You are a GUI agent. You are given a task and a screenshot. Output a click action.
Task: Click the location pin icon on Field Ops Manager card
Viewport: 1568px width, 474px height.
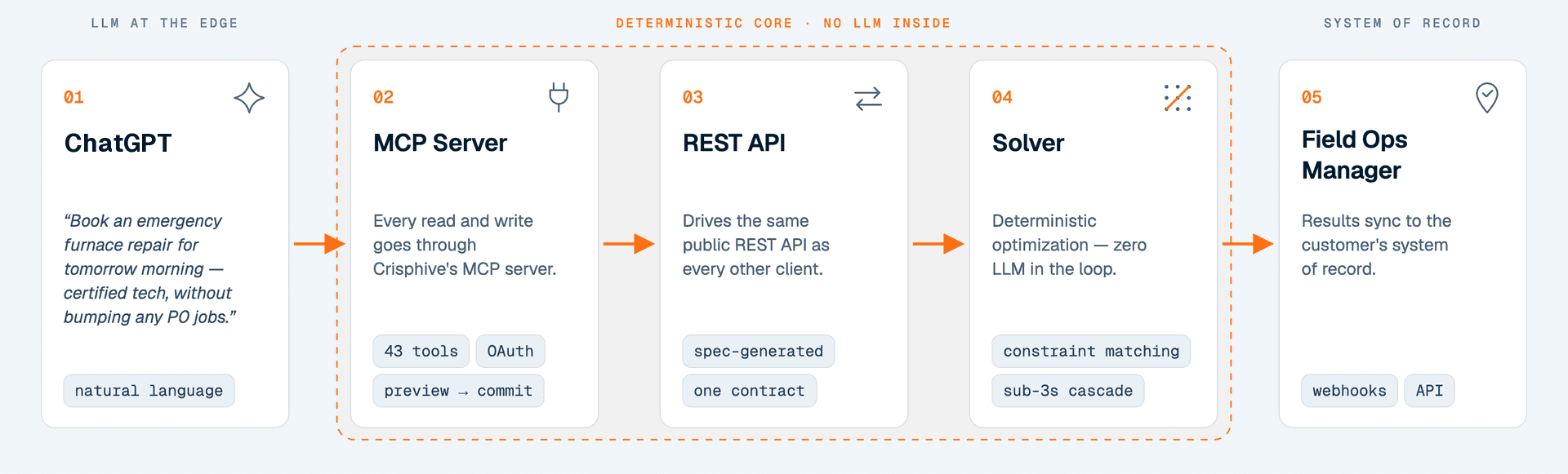click(1487, 98)
